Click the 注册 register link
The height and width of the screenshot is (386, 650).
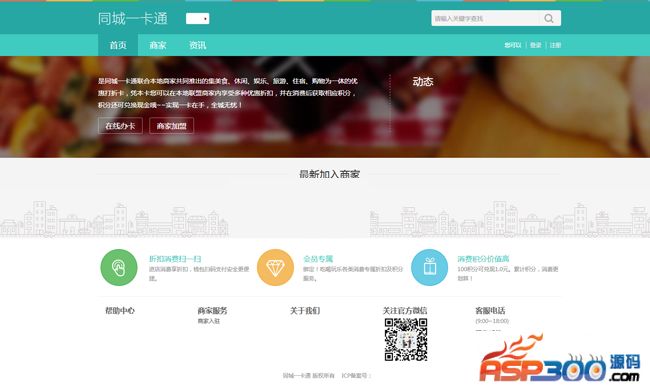555,45
